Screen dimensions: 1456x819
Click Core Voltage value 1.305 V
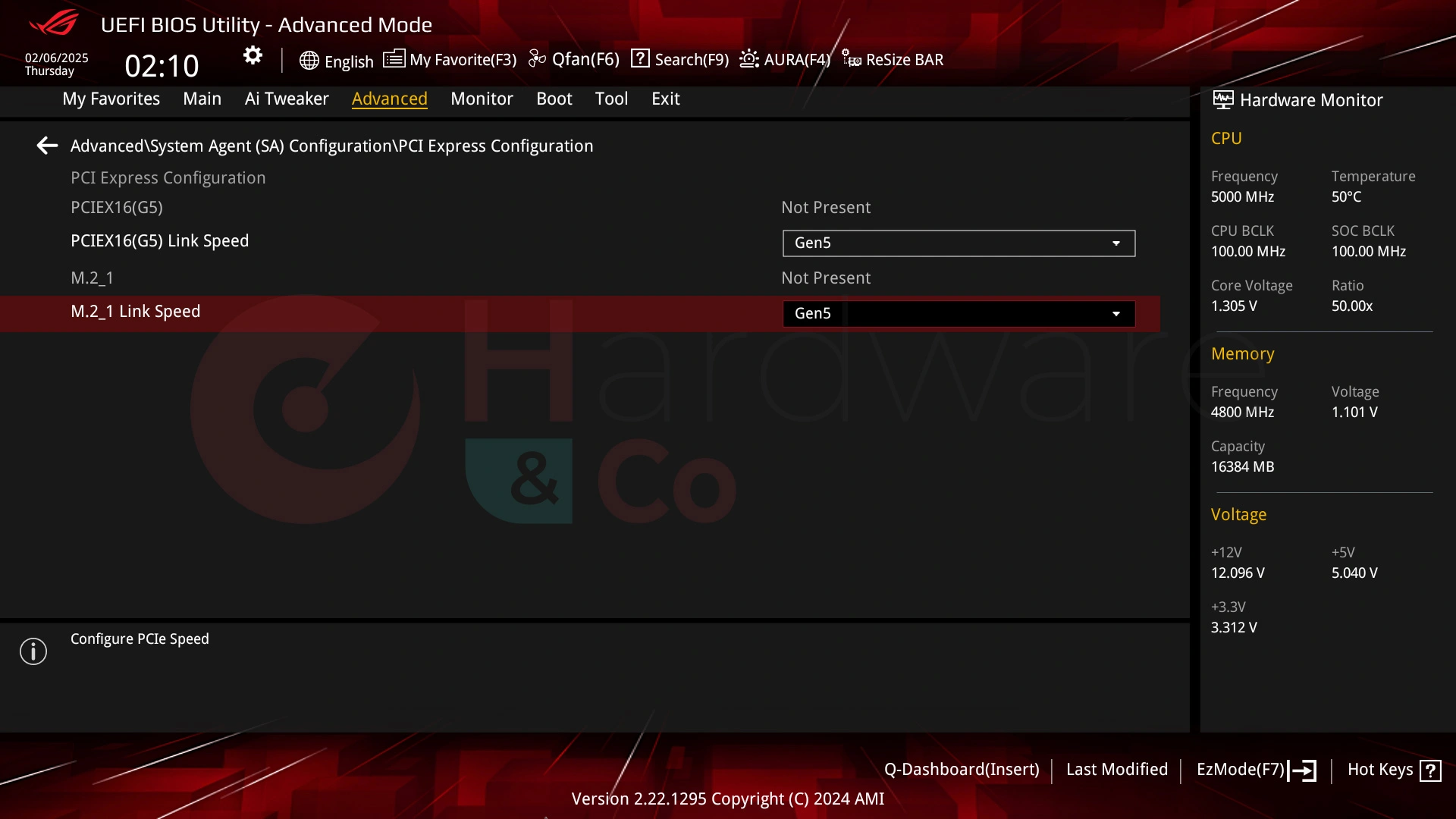click(x=1234, y=306)
